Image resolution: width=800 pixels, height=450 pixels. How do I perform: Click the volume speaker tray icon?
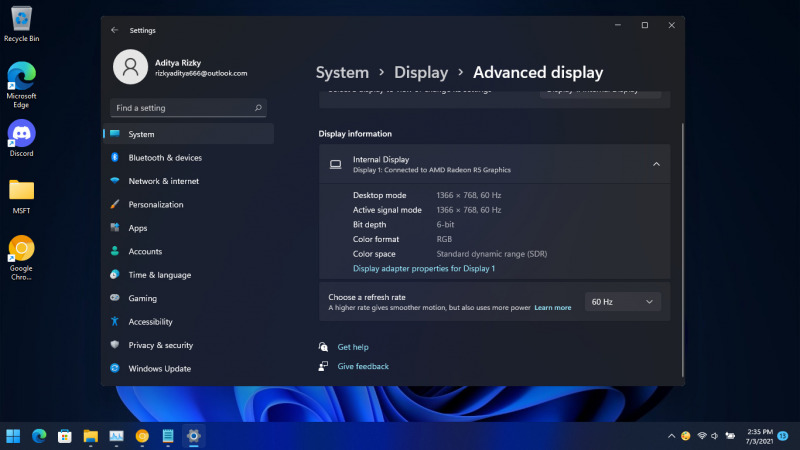coord(715,436)
